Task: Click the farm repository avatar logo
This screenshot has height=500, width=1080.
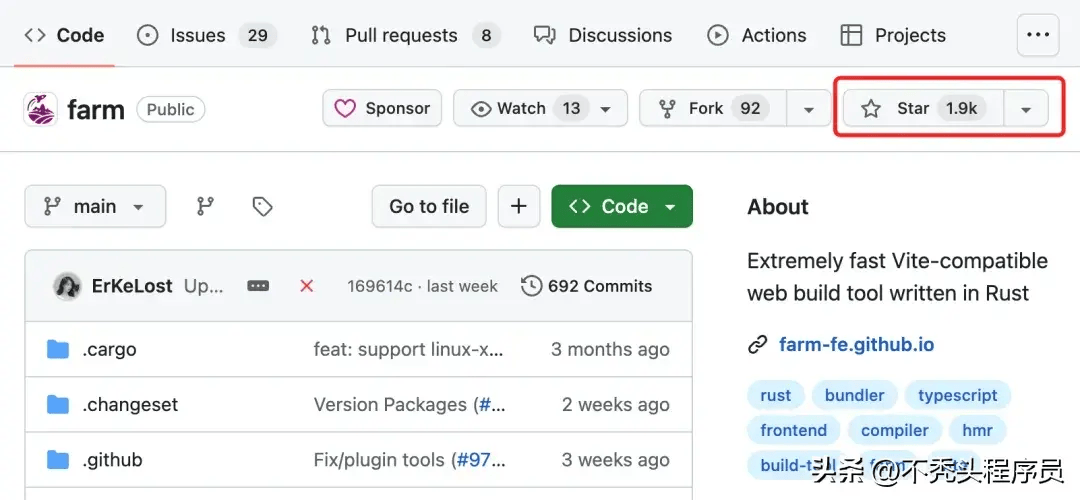Action: tap(41, 109)
